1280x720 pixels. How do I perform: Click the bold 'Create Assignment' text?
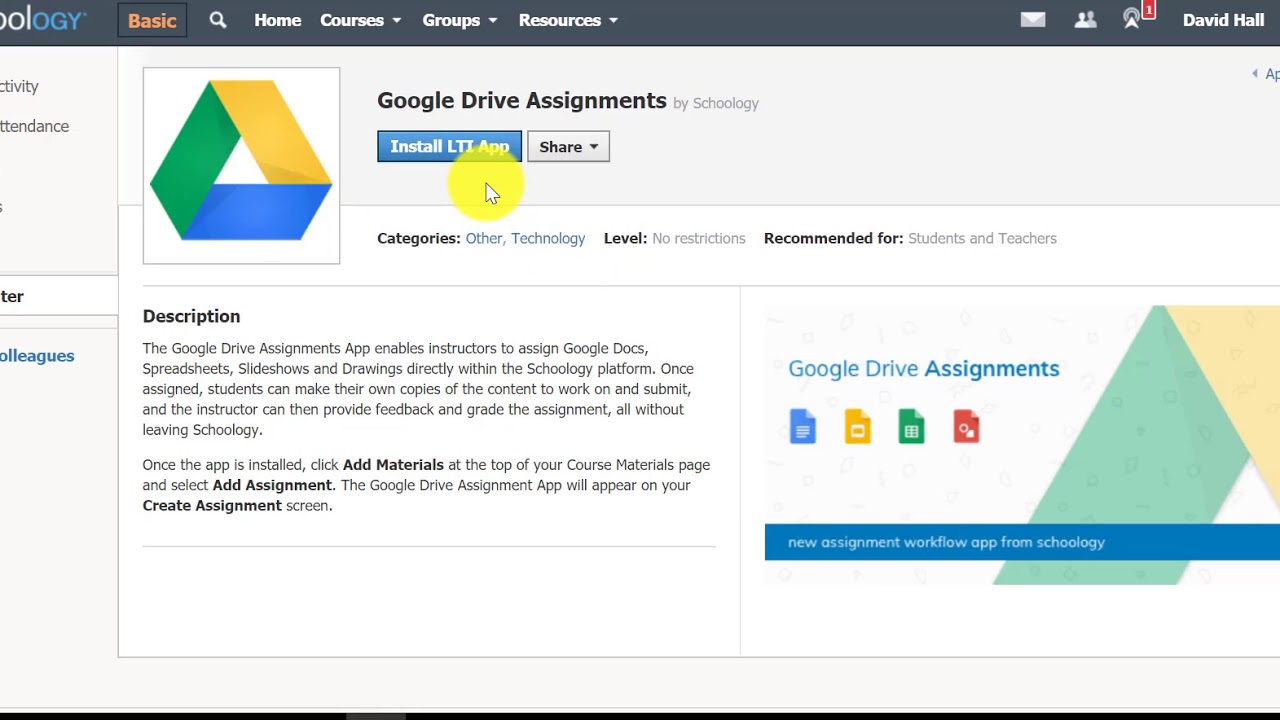click(x=212, y=506)
